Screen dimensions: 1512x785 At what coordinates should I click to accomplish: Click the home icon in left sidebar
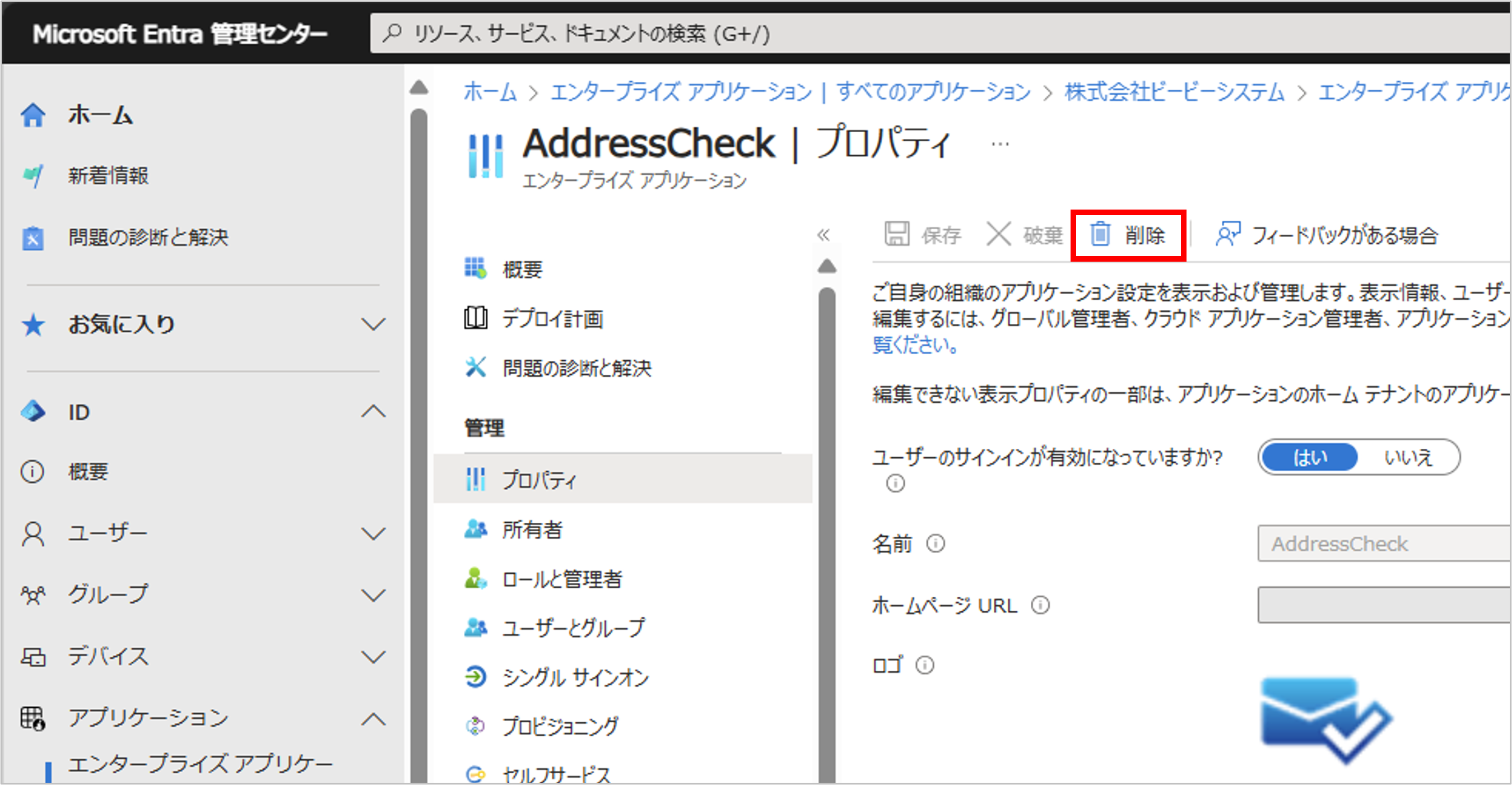tap(34, 115)
